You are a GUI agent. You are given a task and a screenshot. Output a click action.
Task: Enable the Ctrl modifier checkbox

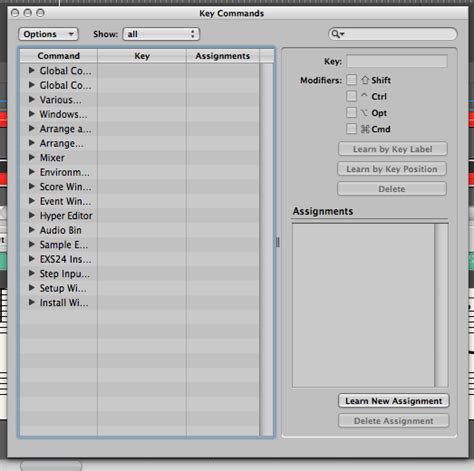tap(351, 96)
